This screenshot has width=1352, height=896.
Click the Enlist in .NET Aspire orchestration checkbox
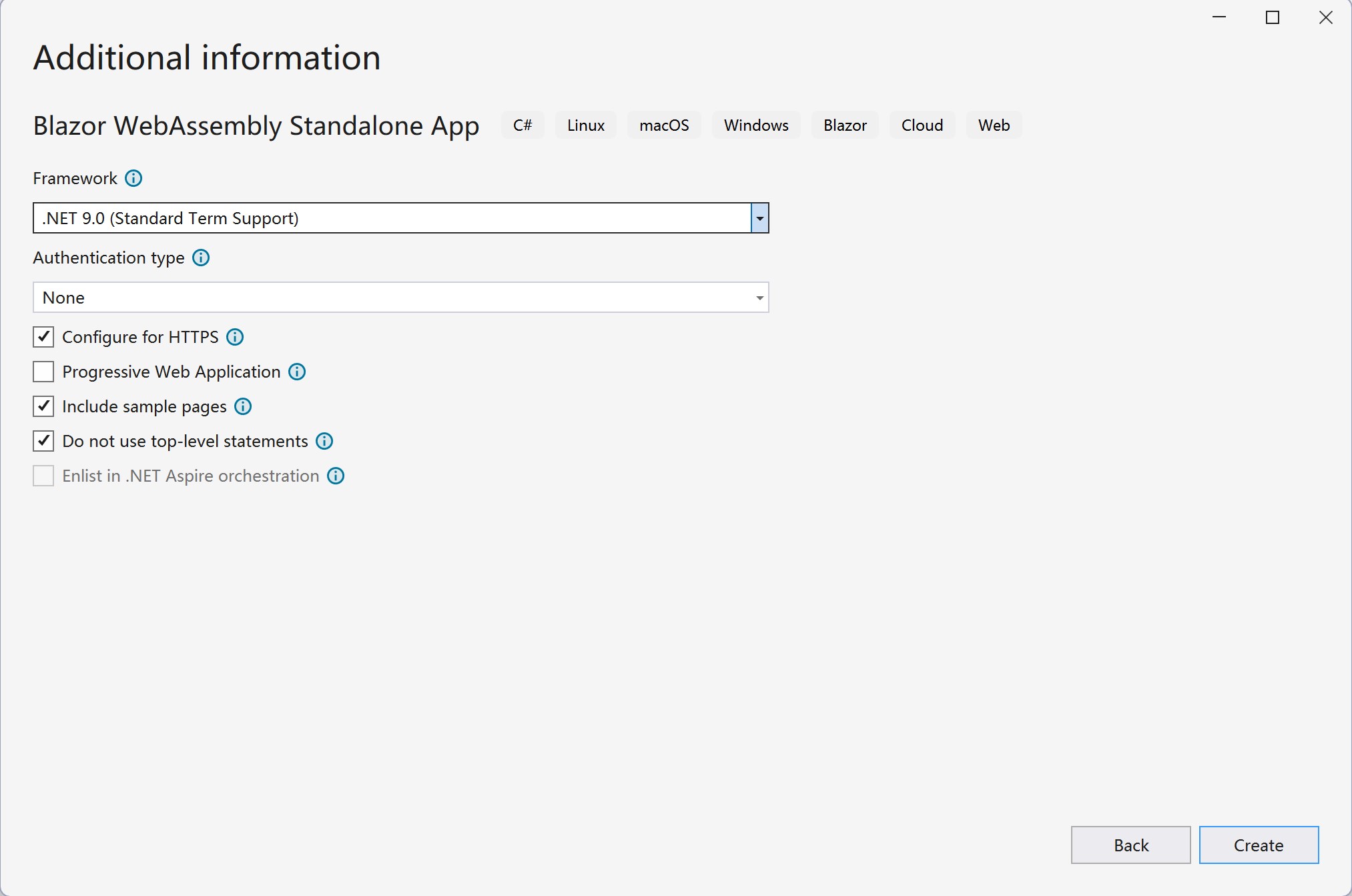(43, 476)
